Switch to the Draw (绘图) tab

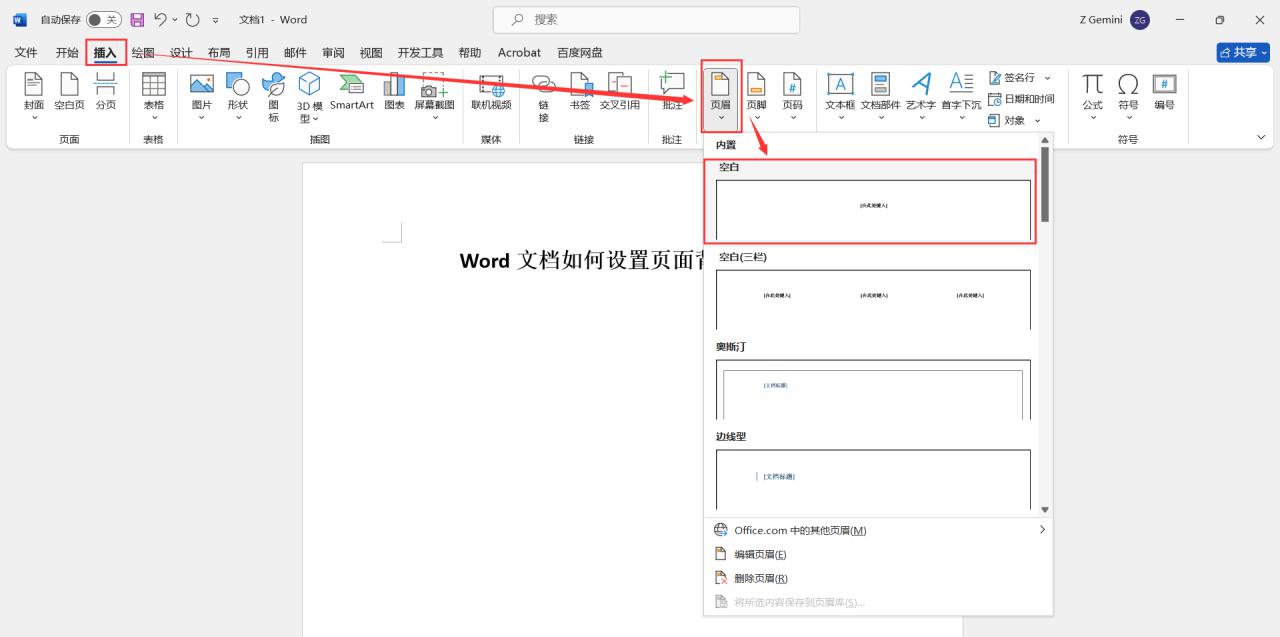click(x=143, y=52)
